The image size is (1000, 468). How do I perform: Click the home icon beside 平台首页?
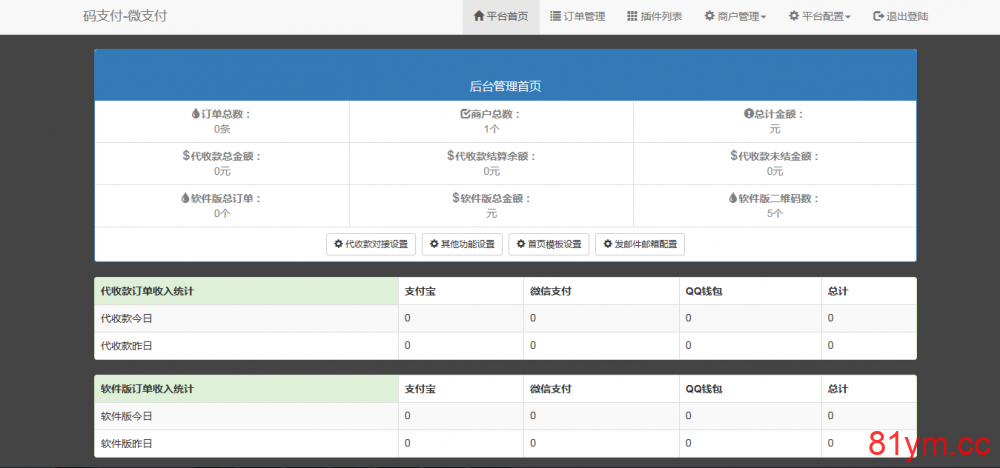[x=479, y=16]
